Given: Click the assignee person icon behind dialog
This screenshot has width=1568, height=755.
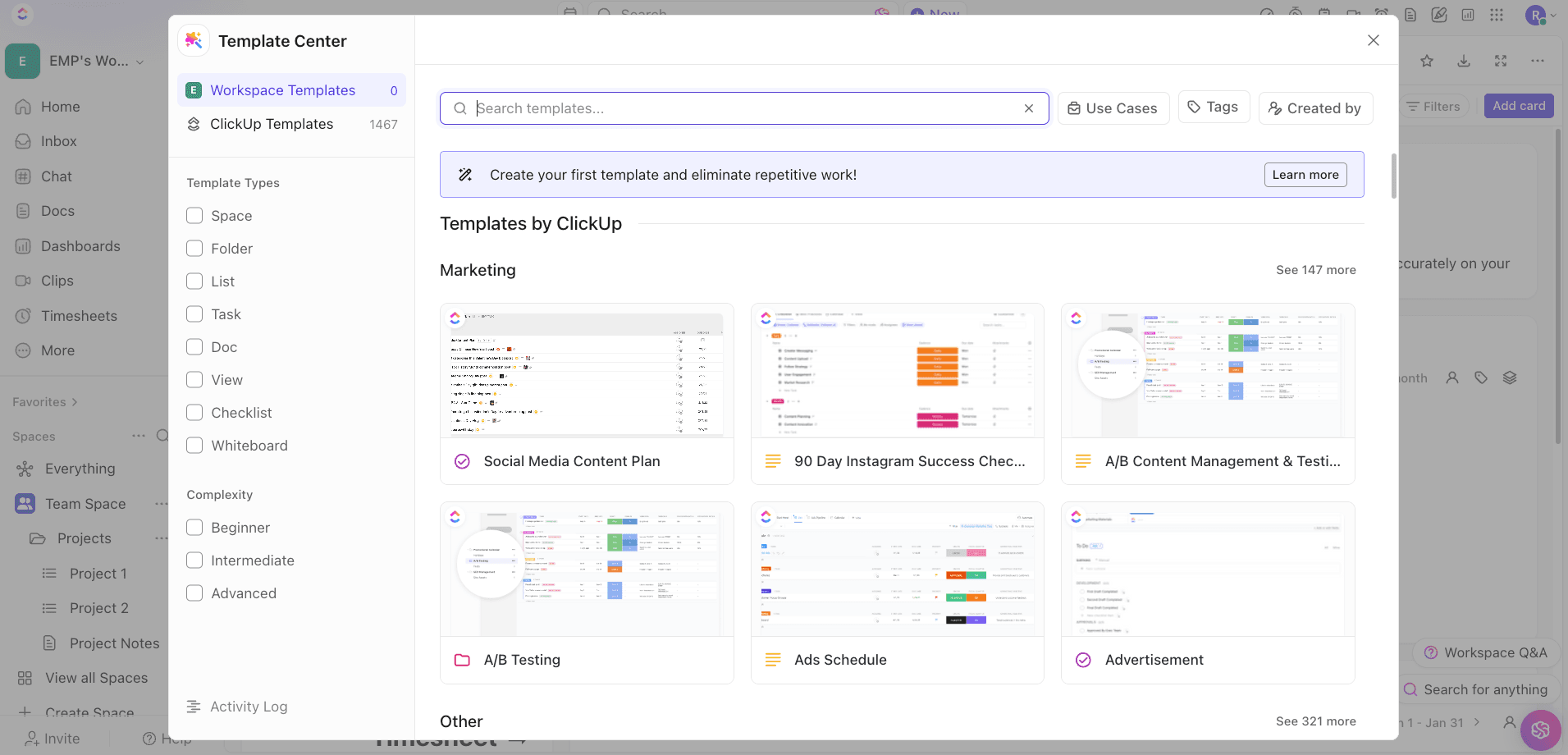Looking at the screenshot, I should pyautogui.click(x=1452, y=377).
